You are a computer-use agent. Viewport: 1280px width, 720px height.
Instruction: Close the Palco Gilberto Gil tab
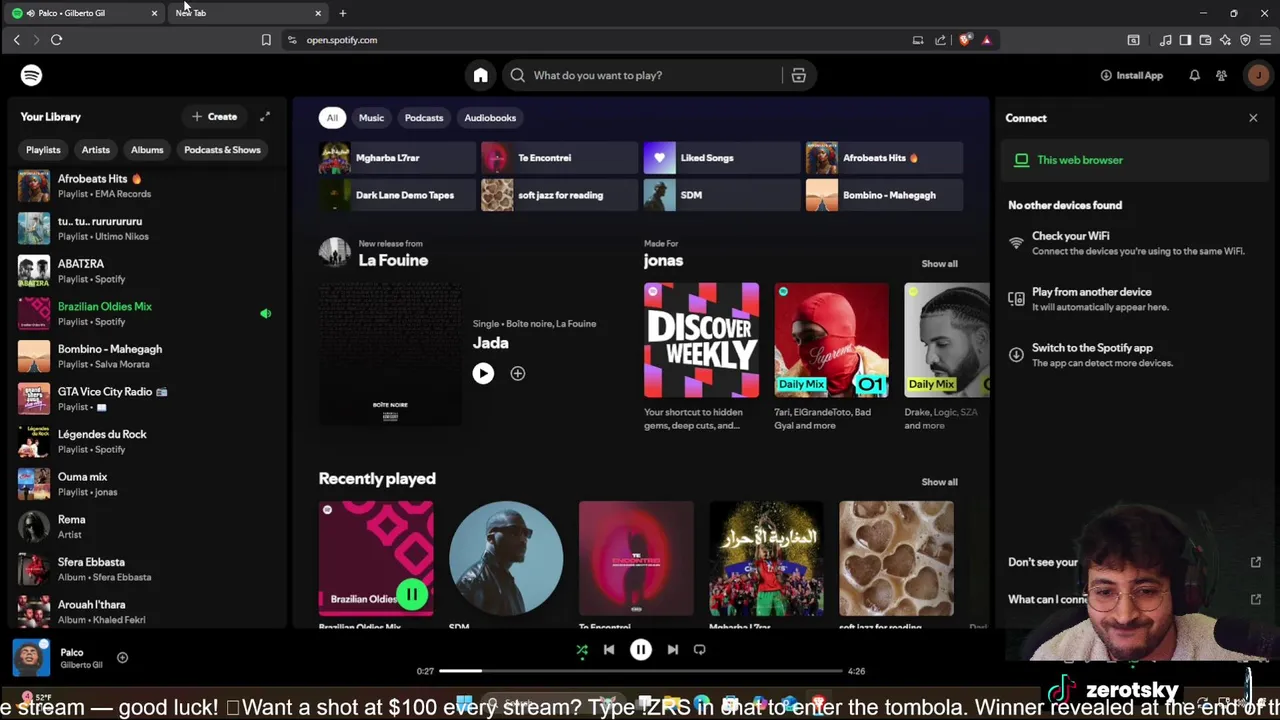(x=154, y=13)
